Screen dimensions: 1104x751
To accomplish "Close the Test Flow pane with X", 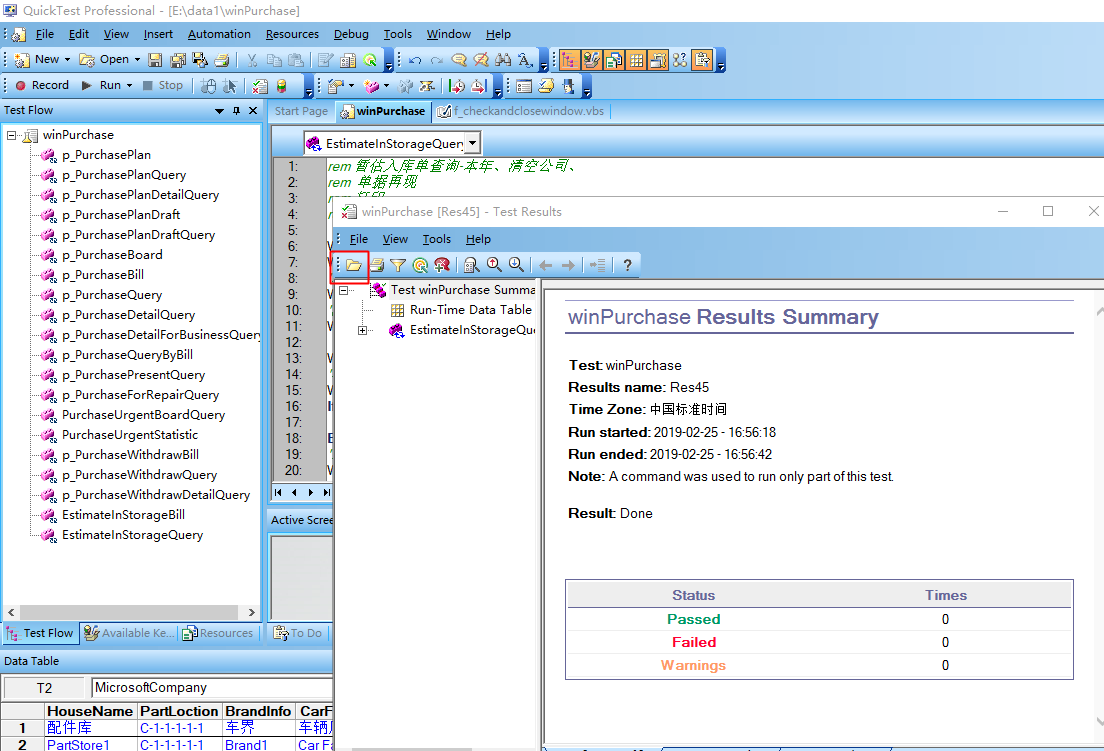I will [x=253, y=111].
